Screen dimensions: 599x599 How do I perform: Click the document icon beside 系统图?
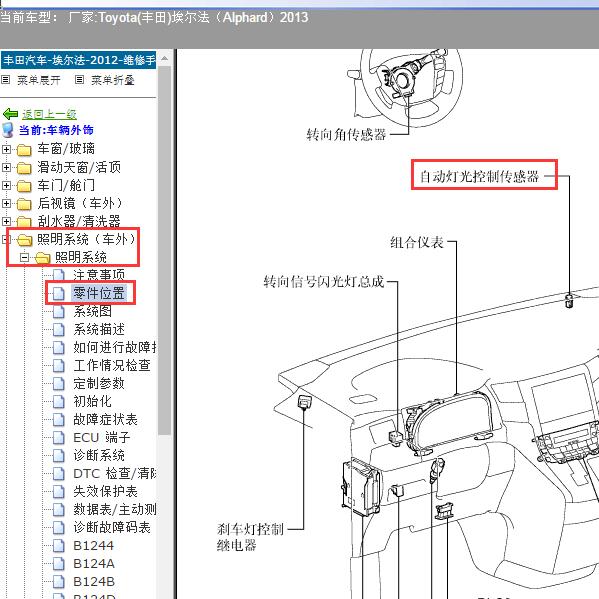tap(58, 311)
